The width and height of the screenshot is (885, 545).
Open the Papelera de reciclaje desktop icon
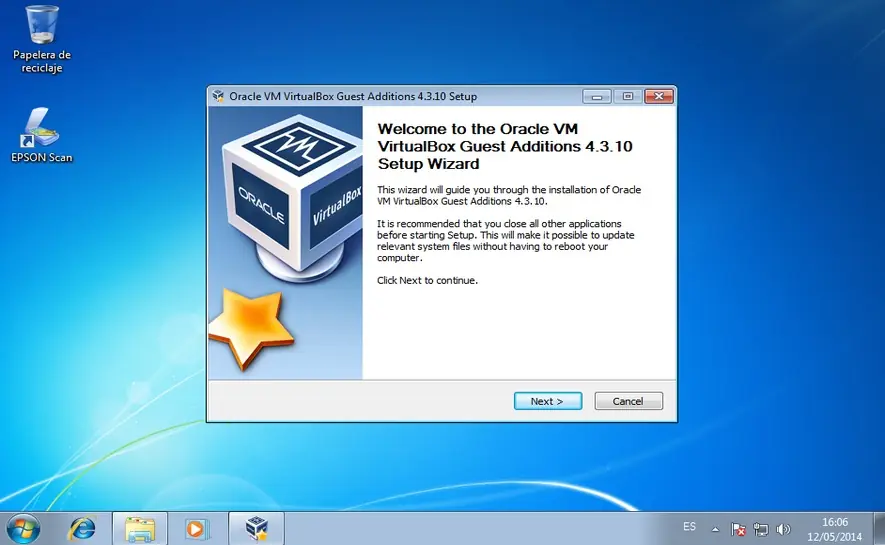coord(42,39)
